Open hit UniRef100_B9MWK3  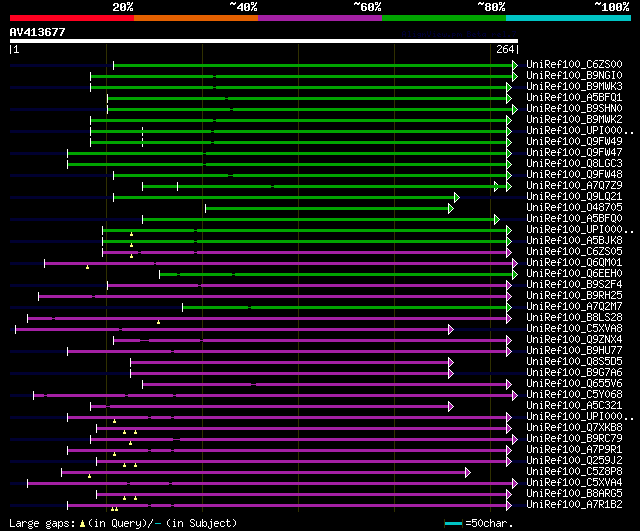[x=574, y=87]
